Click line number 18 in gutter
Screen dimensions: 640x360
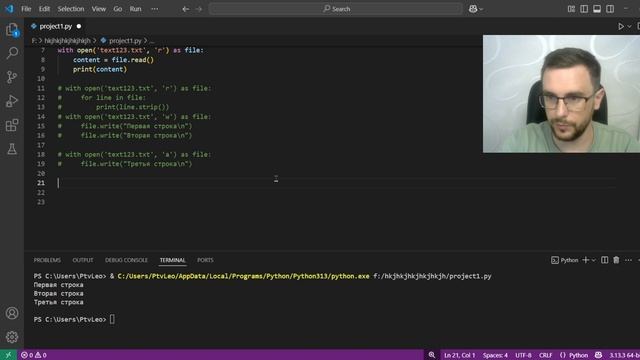[x=41, y=154]
